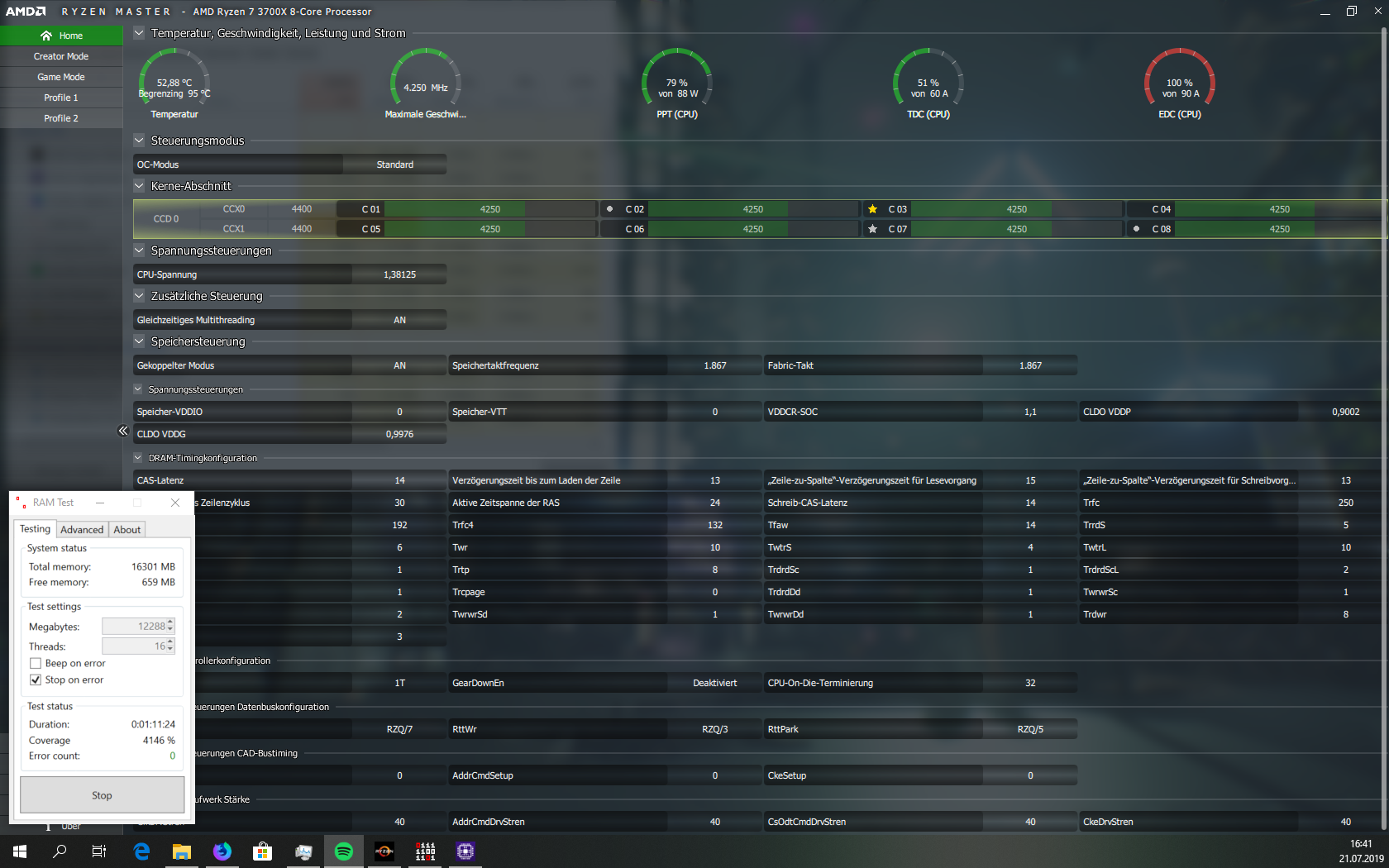
Task: Collapse the Kerne-Abschnitt section
Action: [139, 186]
